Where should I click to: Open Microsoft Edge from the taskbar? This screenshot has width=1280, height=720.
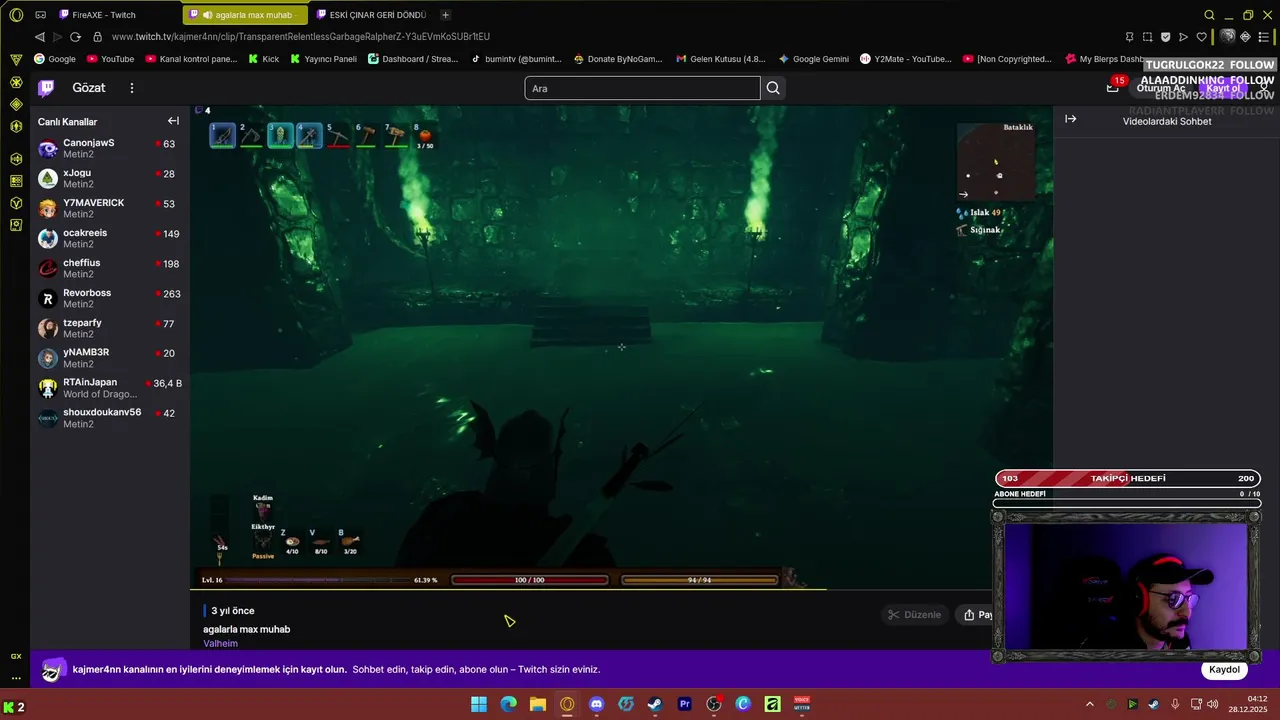[509, 704]
